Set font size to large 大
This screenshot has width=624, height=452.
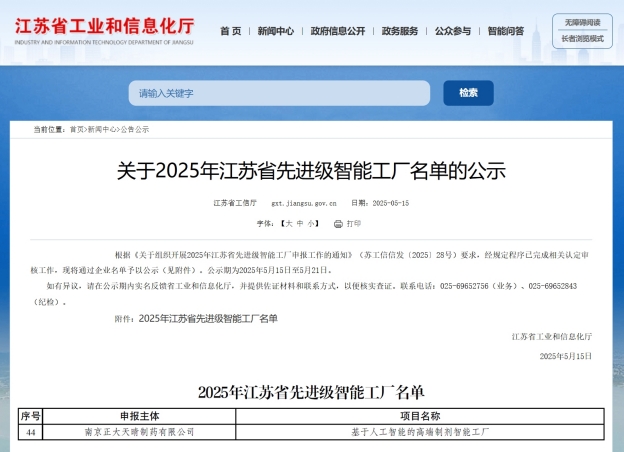point(286,223)
